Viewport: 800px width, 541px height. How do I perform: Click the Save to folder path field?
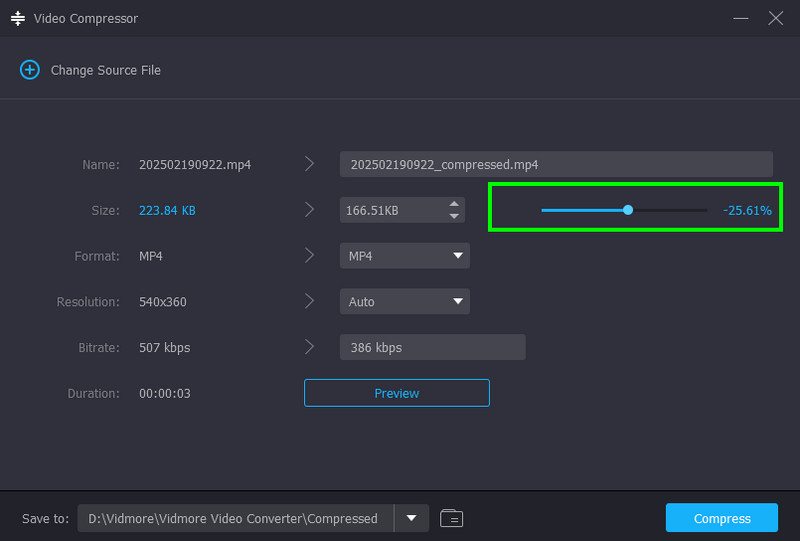(x=235, y=518)
